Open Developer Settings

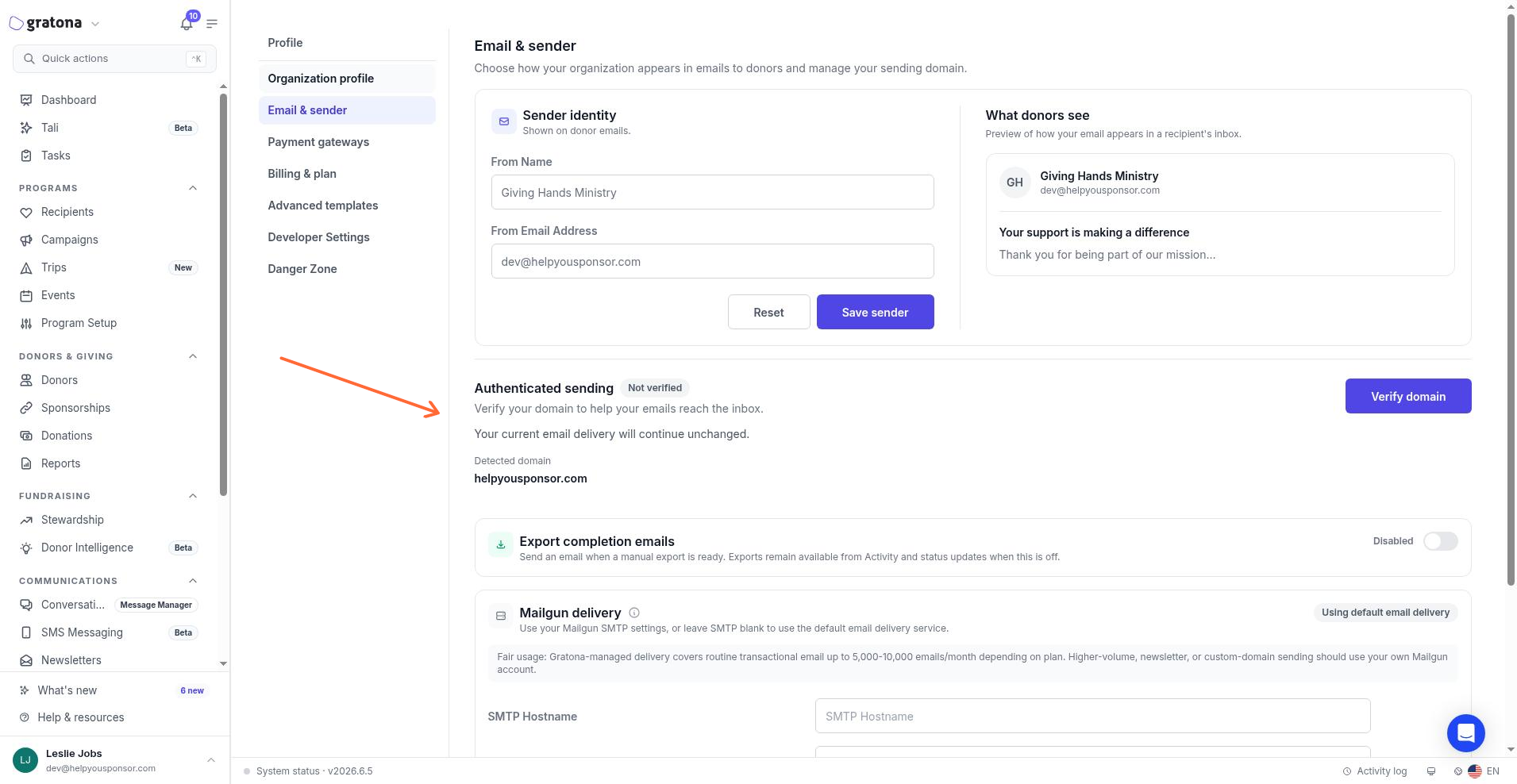347,237
